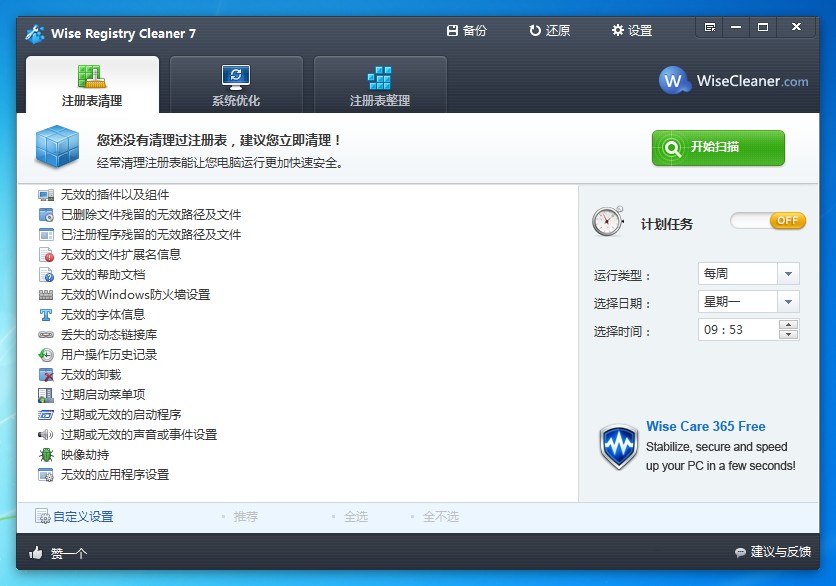Open the 备份 menu item
The height and width of the screenshot is (586, 836).
[x=467, y=30]
